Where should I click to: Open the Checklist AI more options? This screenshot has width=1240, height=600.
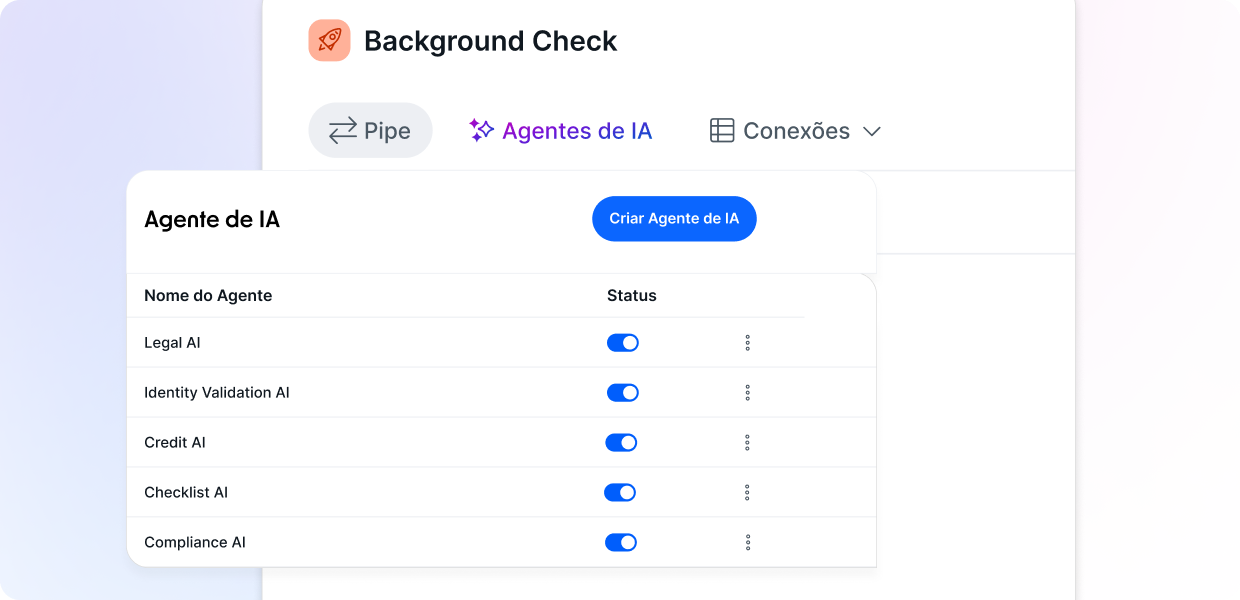pos(747,493)
